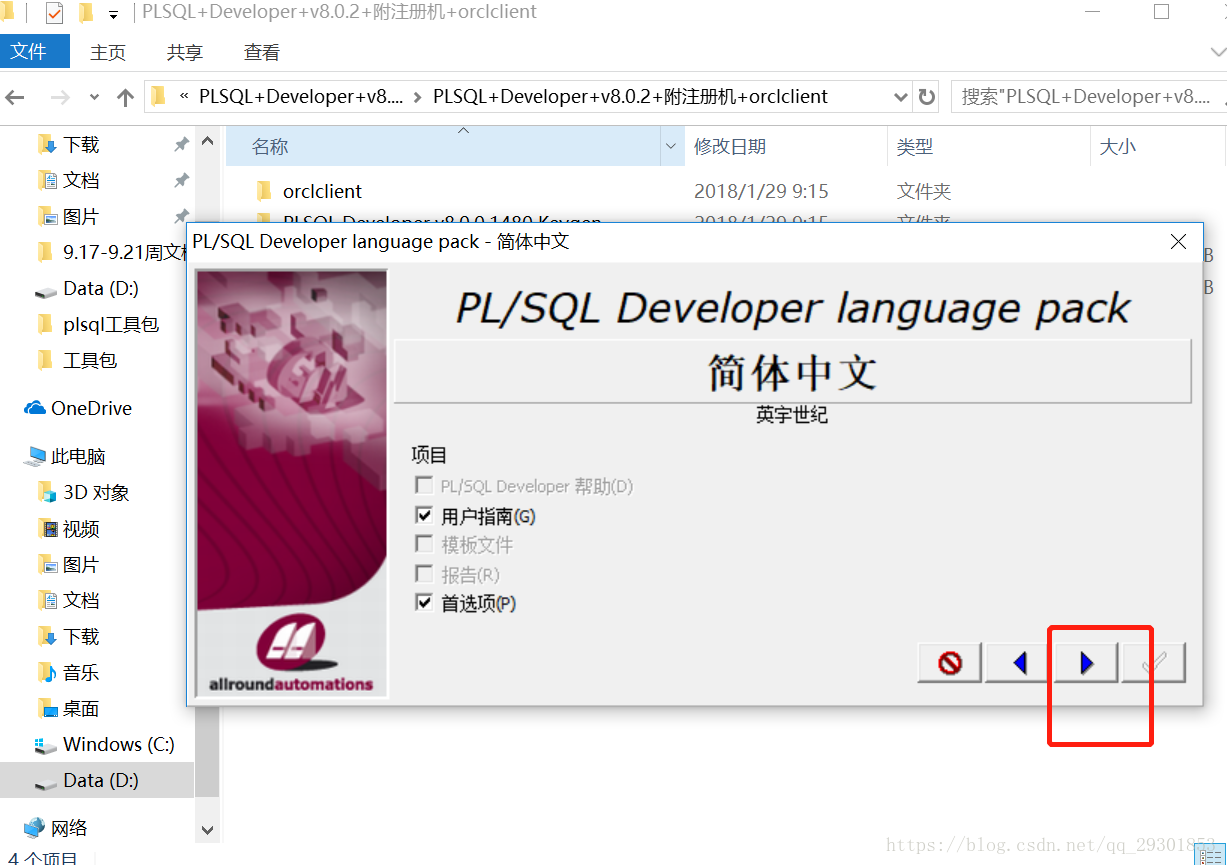This screenshot has width=1227, height=865.
Task: Click the 报告(R) checkbox
Action: pyautogui.click(x=423, y=574)
